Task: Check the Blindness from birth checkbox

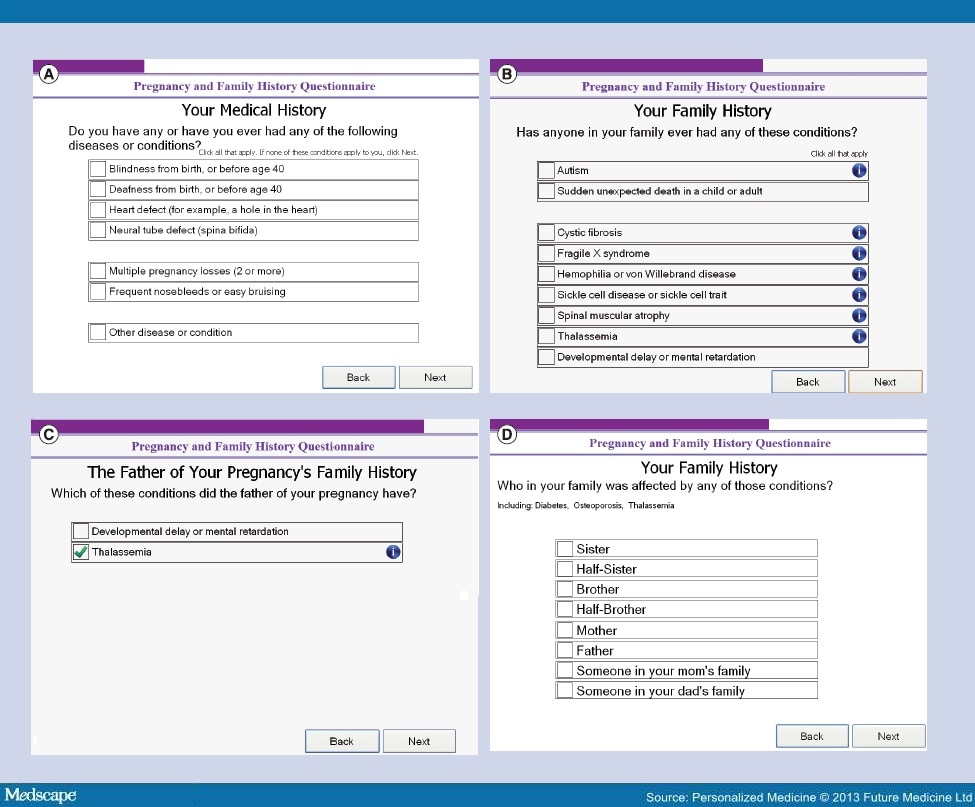Action: click(x=96, y=168)
